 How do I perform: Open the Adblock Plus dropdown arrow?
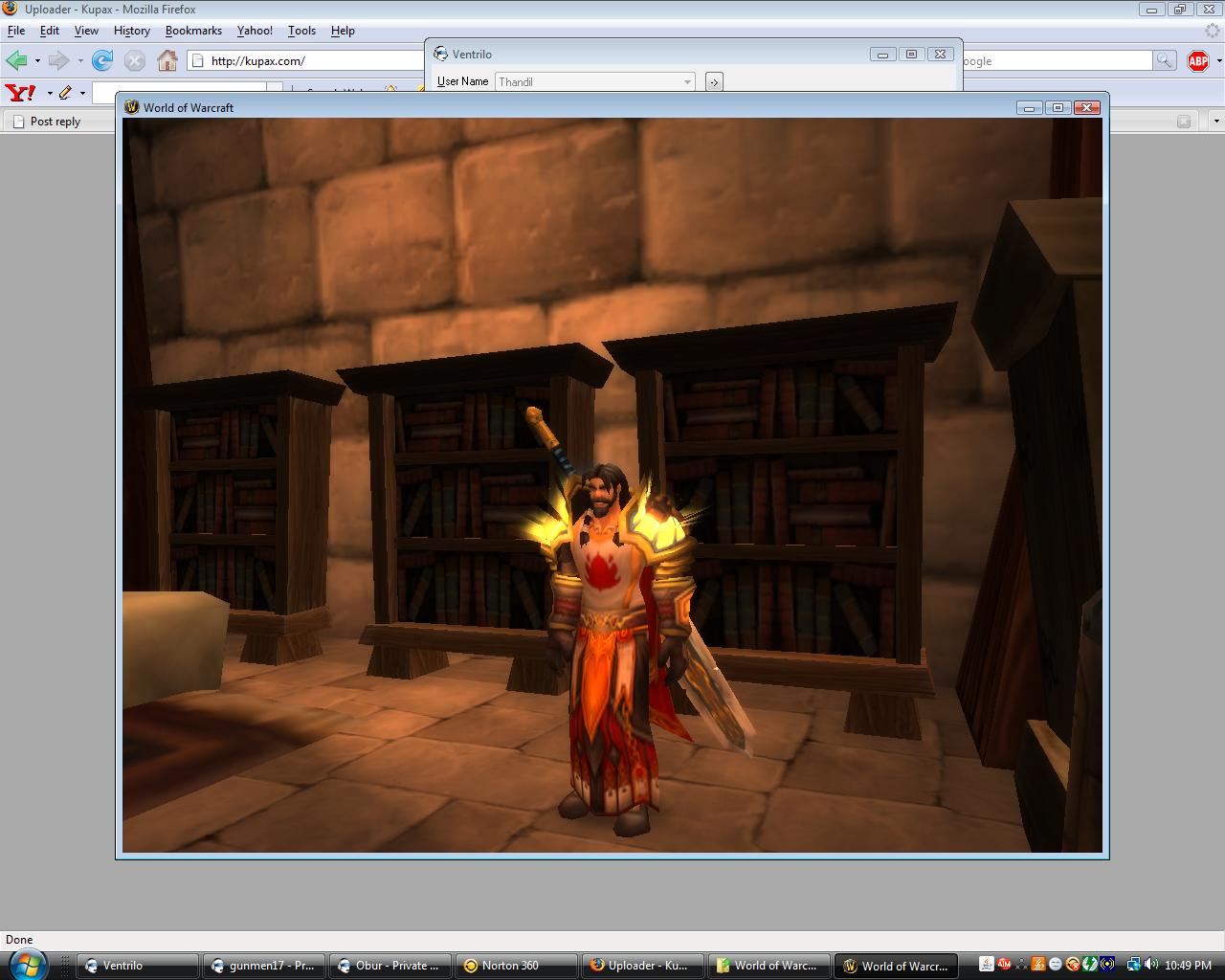click(x=1218, y=61)
